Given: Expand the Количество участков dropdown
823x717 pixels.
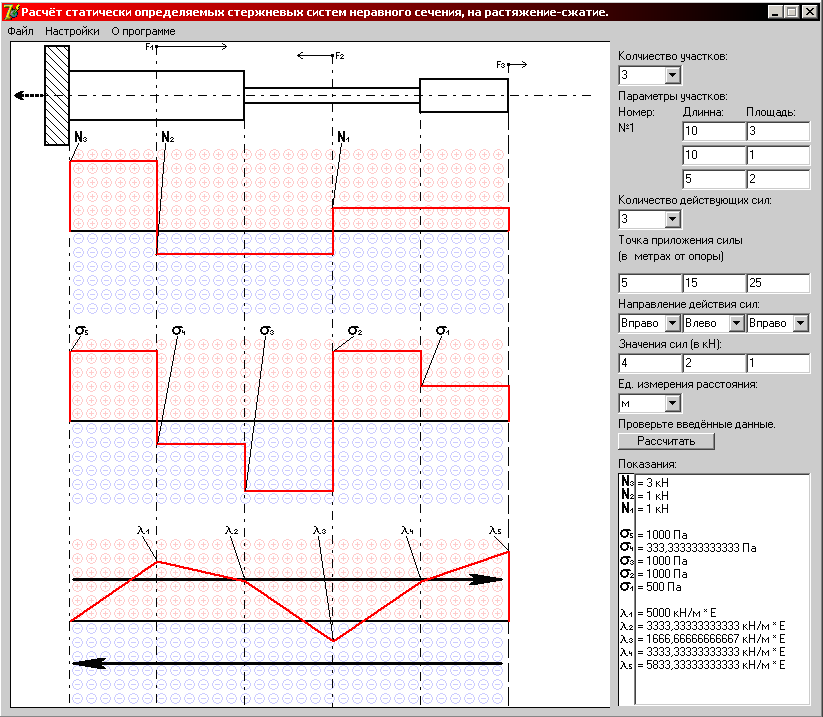Looking at the screenshot, I should 672,75.
